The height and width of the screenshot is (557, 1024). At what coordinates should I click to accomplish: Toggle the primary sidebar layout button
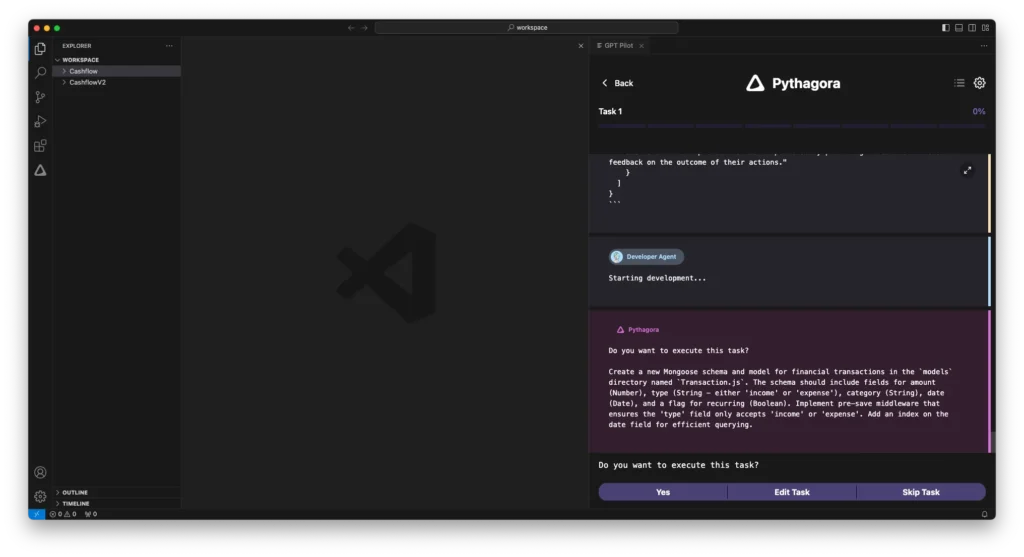946,28
